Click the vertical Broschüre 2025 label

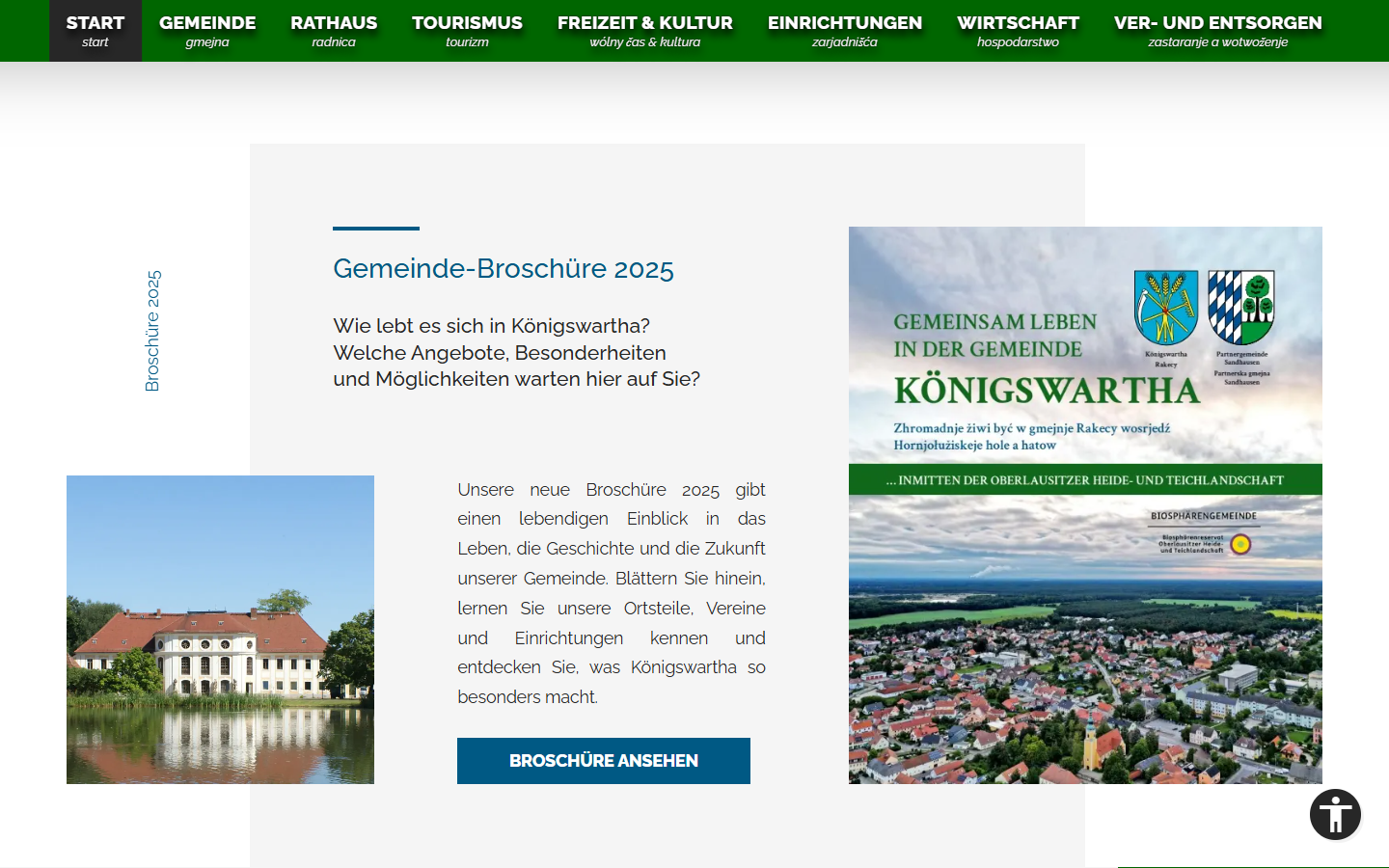(152, 331)
